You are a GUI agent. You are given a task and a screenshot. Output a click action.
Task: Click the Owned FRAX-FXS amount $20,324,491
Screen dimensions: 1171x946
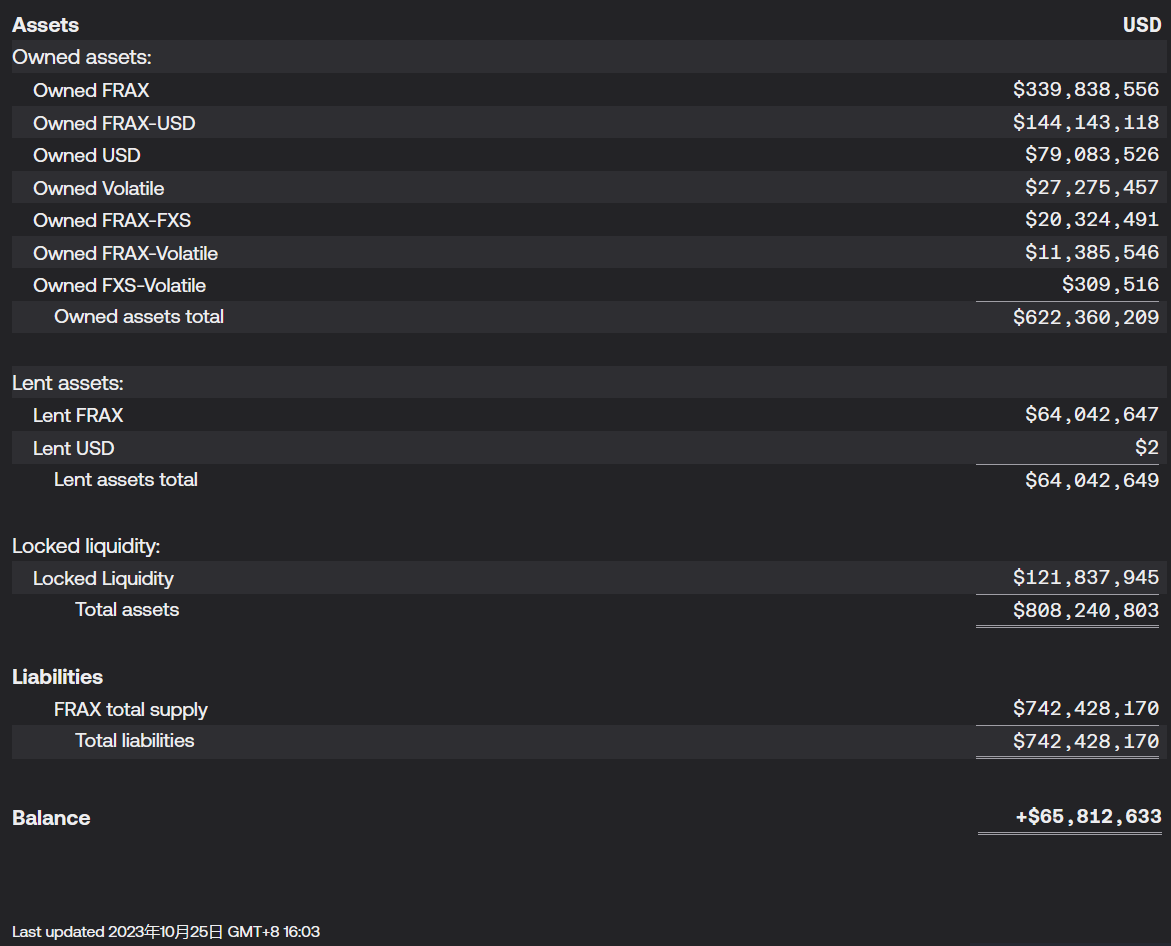click(x=1091, y=220)
